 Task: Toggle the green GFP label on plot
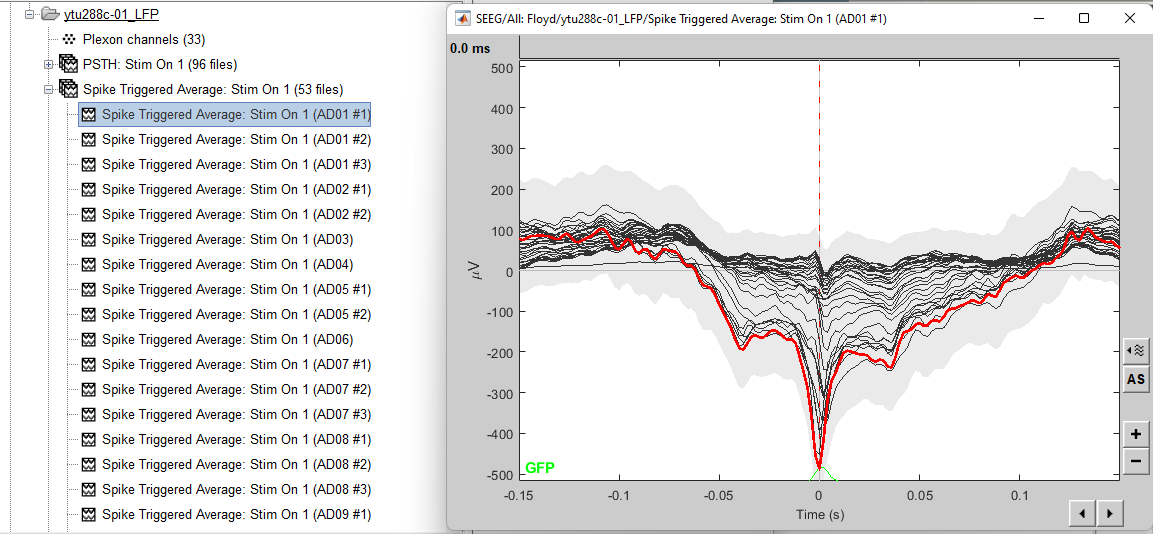tap(539, 468)
